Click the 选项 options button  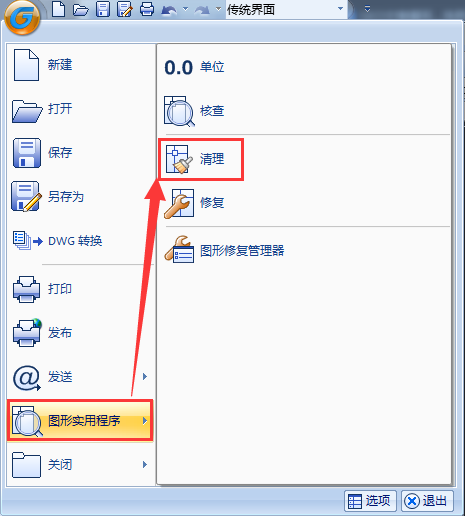click(x=370, y=501)
